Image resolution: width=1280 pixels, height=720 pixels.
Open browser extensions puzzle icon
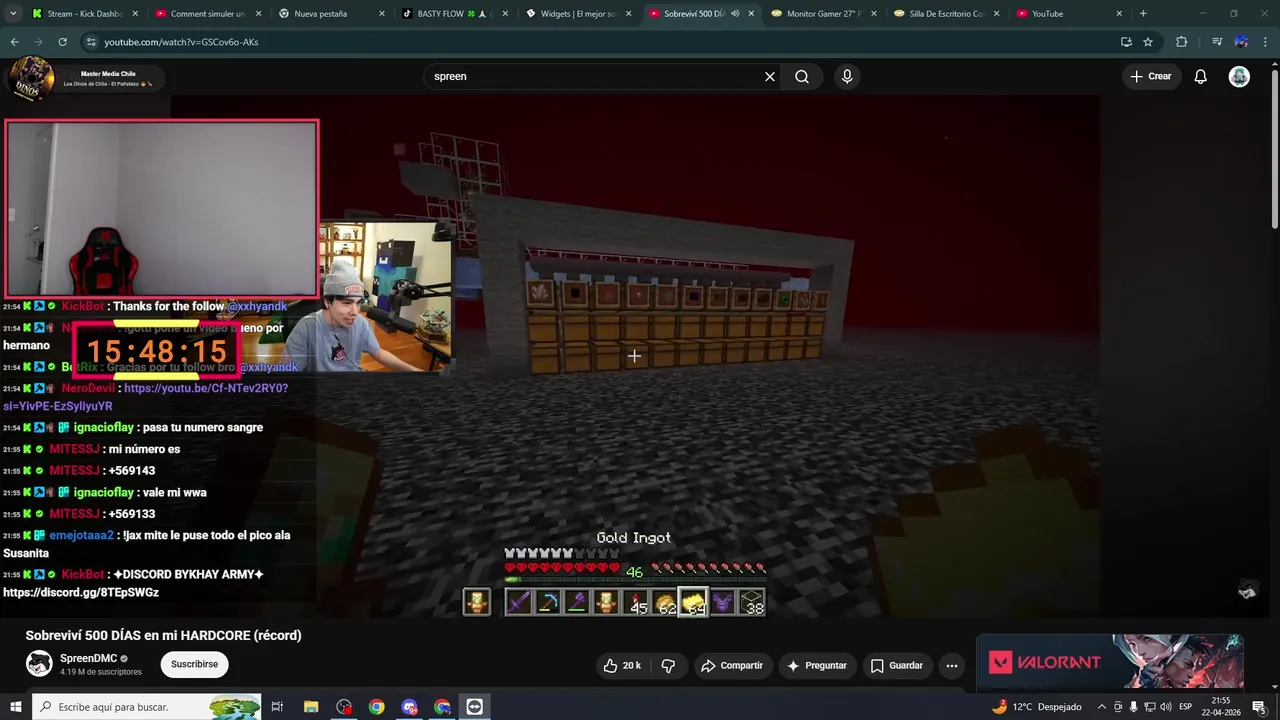pyautogui.click(x=1182, y=42)
